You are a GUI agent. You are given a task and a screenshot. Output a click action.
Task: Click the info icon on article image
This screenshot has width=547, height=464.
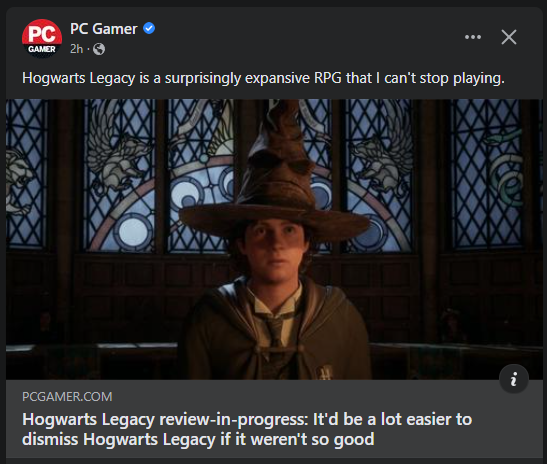pos(514,379)
